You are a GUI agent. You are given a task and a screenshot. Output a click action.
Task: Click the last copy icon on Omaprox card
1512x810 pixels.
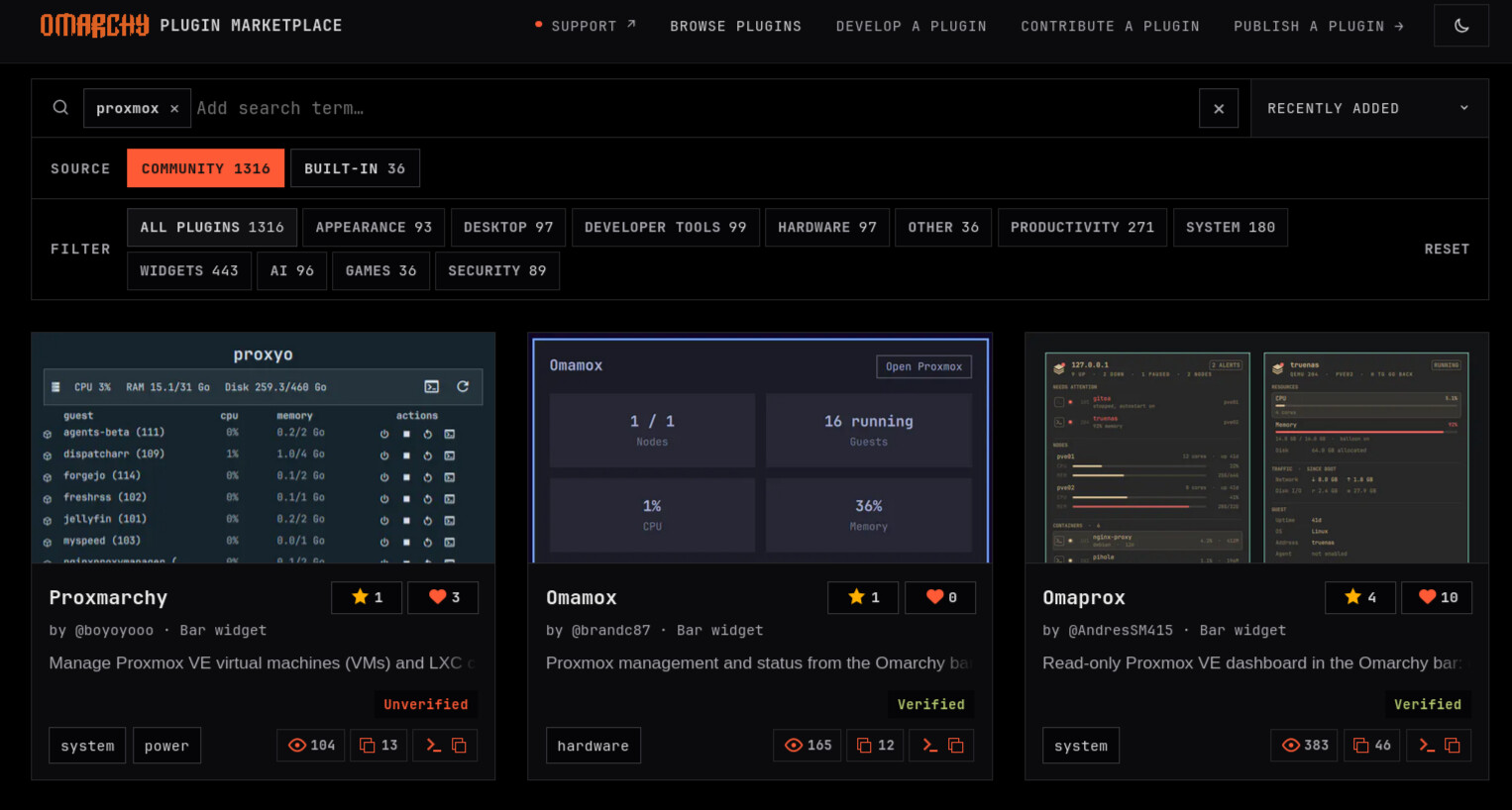point(1453,745)
